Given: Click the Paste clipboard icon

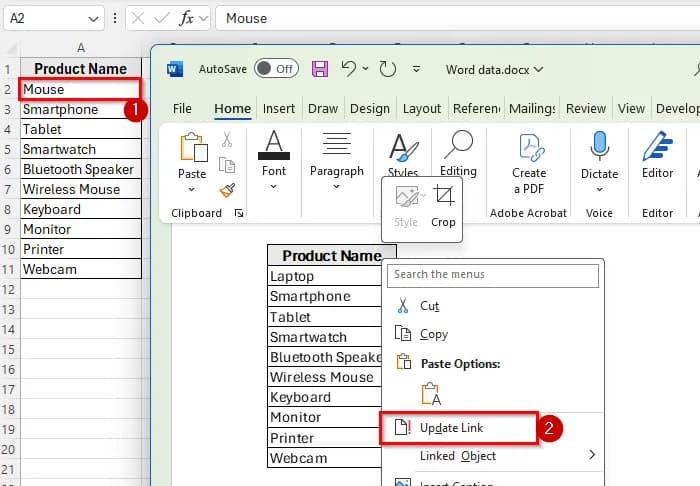Looking at the screenshot, I should click(x=193, y=147).
